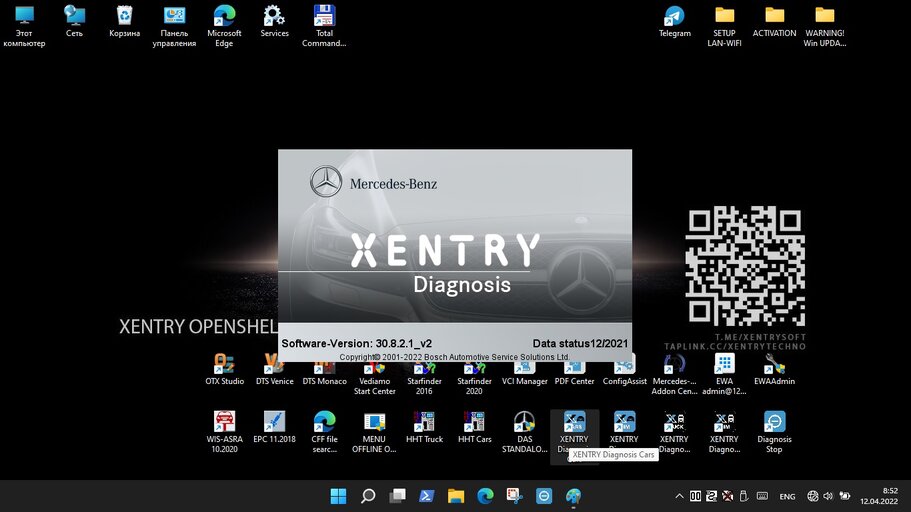Open the Windows Start menu
Screen dimensions: 911x512
[x=338, y=496]
